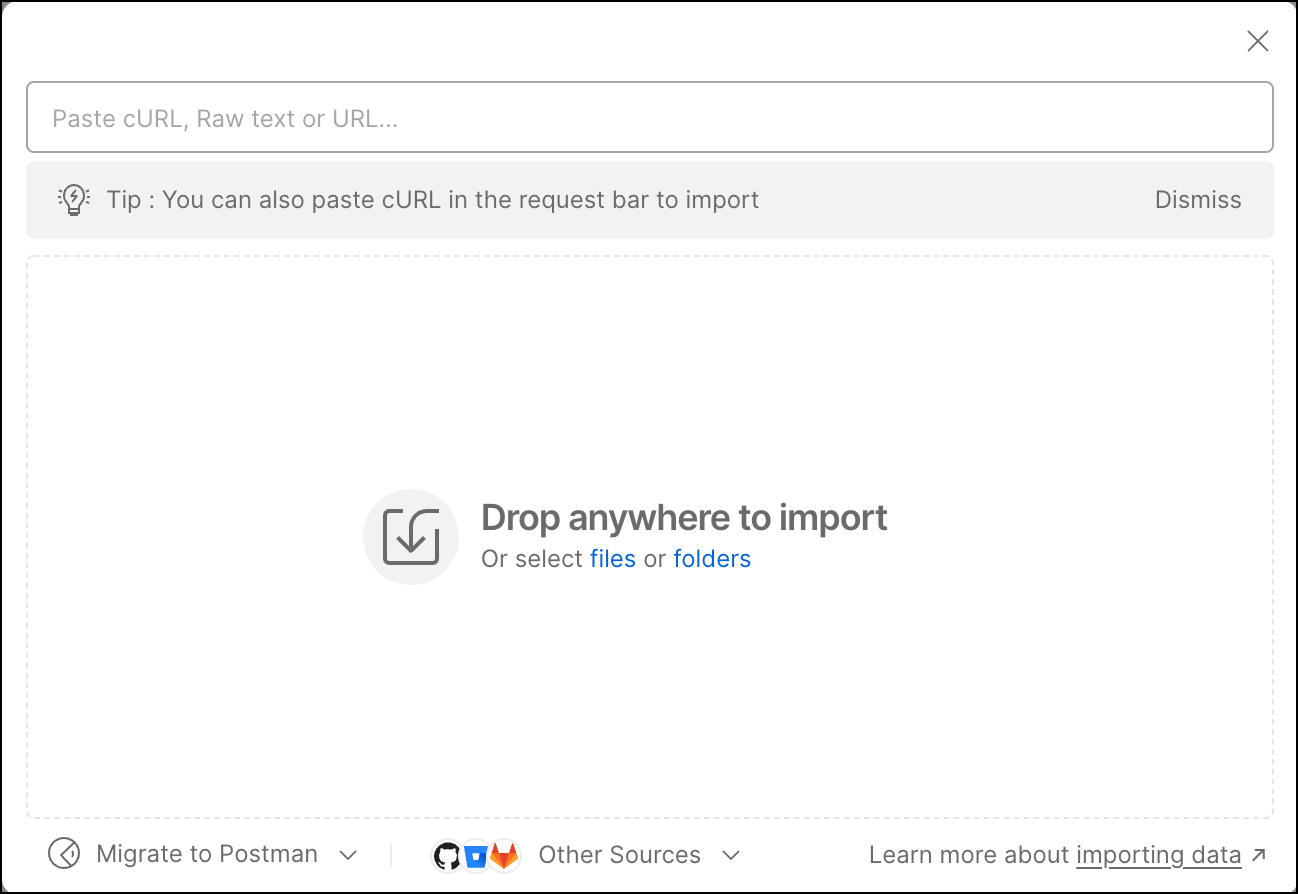Open the importing data link
Screen dimensions: 1298x894
(x=1158, y=855)
